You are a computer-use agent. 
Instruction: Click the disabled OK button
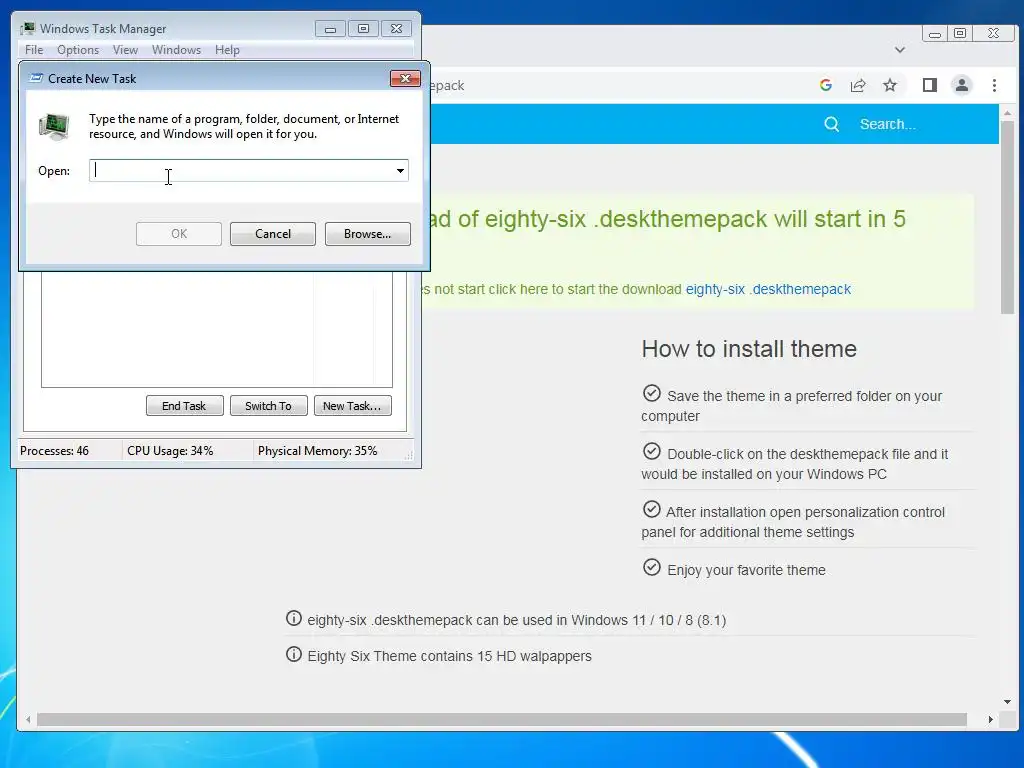click(x=179, y=234)
